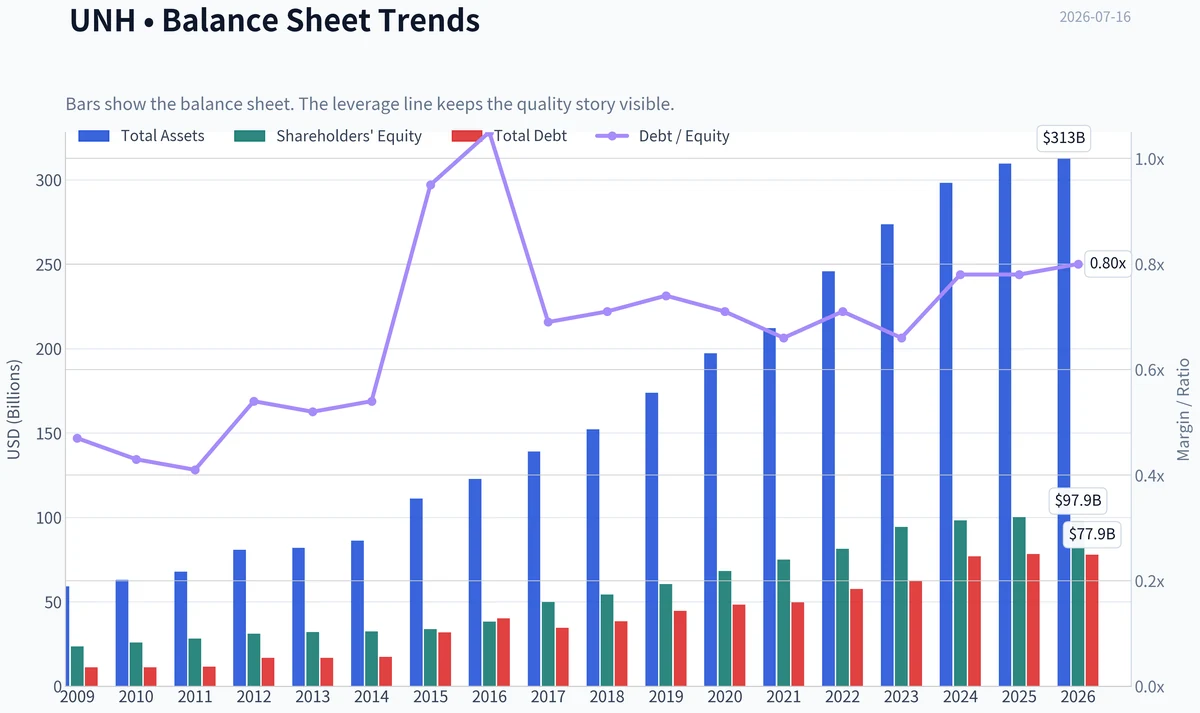
Task: Click the 2023 Debt / Equity line point
Action: click(901, 338)
